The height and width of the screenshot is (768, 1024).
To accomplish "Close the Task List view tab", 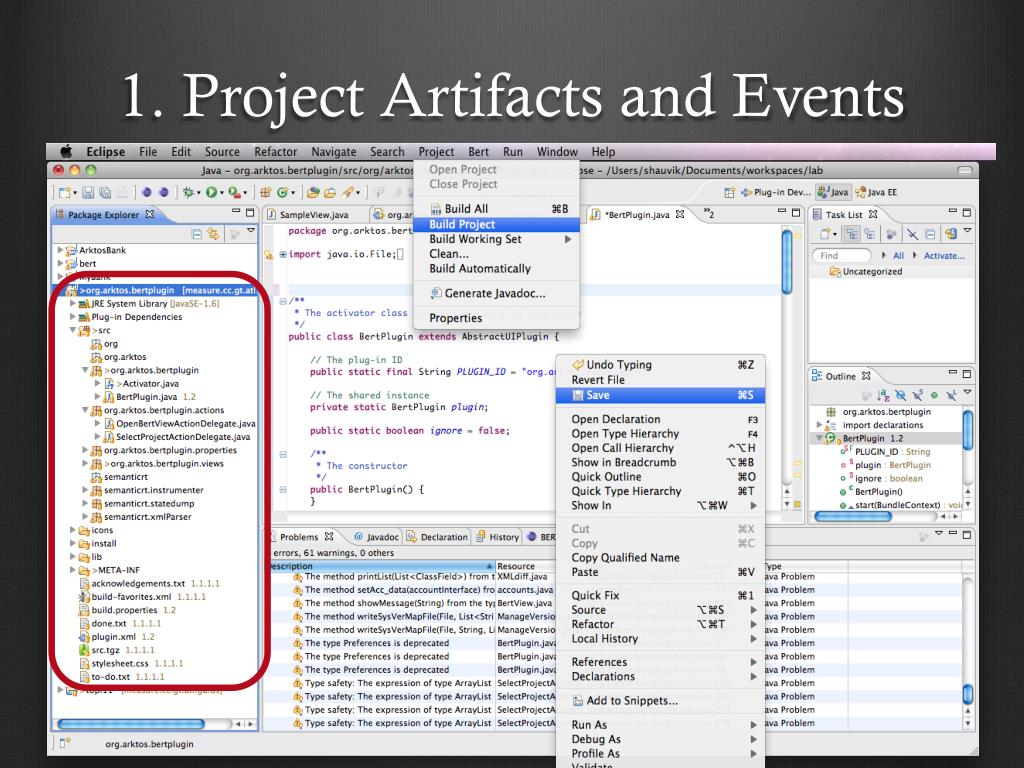I will 872,214.
